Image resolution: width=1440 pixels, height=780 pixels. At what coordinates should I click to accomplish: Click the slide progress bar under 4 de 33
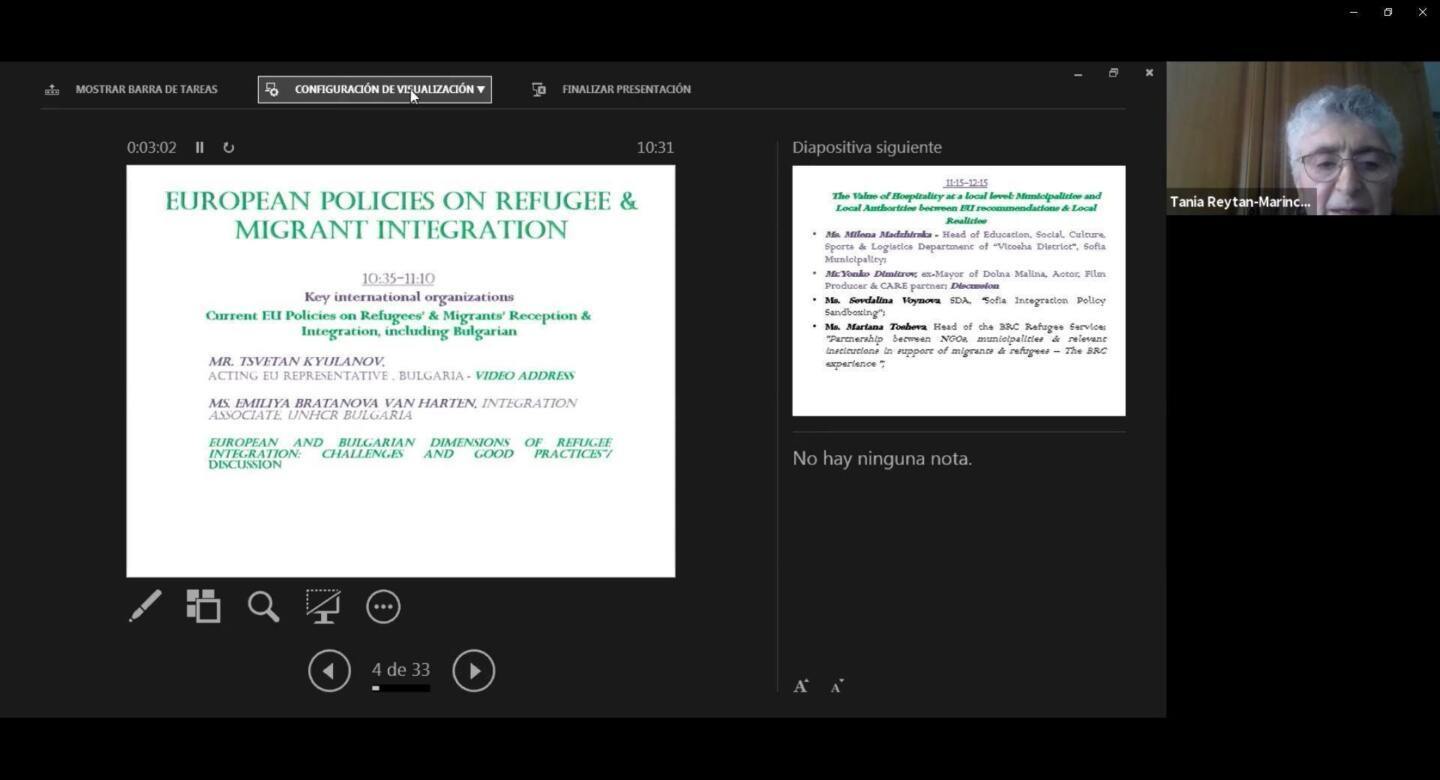tap(401, 688)
